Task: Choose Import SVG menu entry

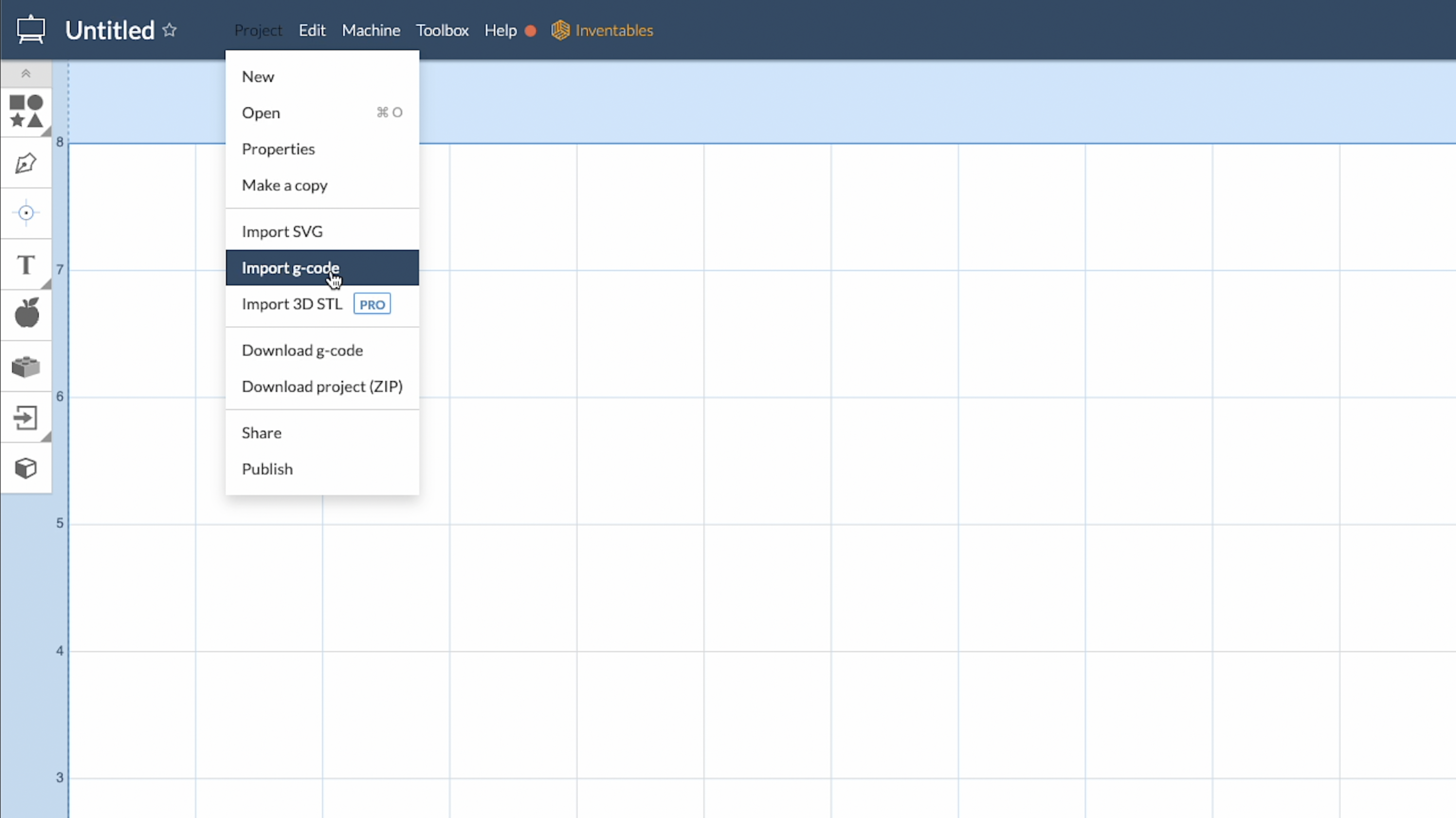Action: click(x=282, y=232)
